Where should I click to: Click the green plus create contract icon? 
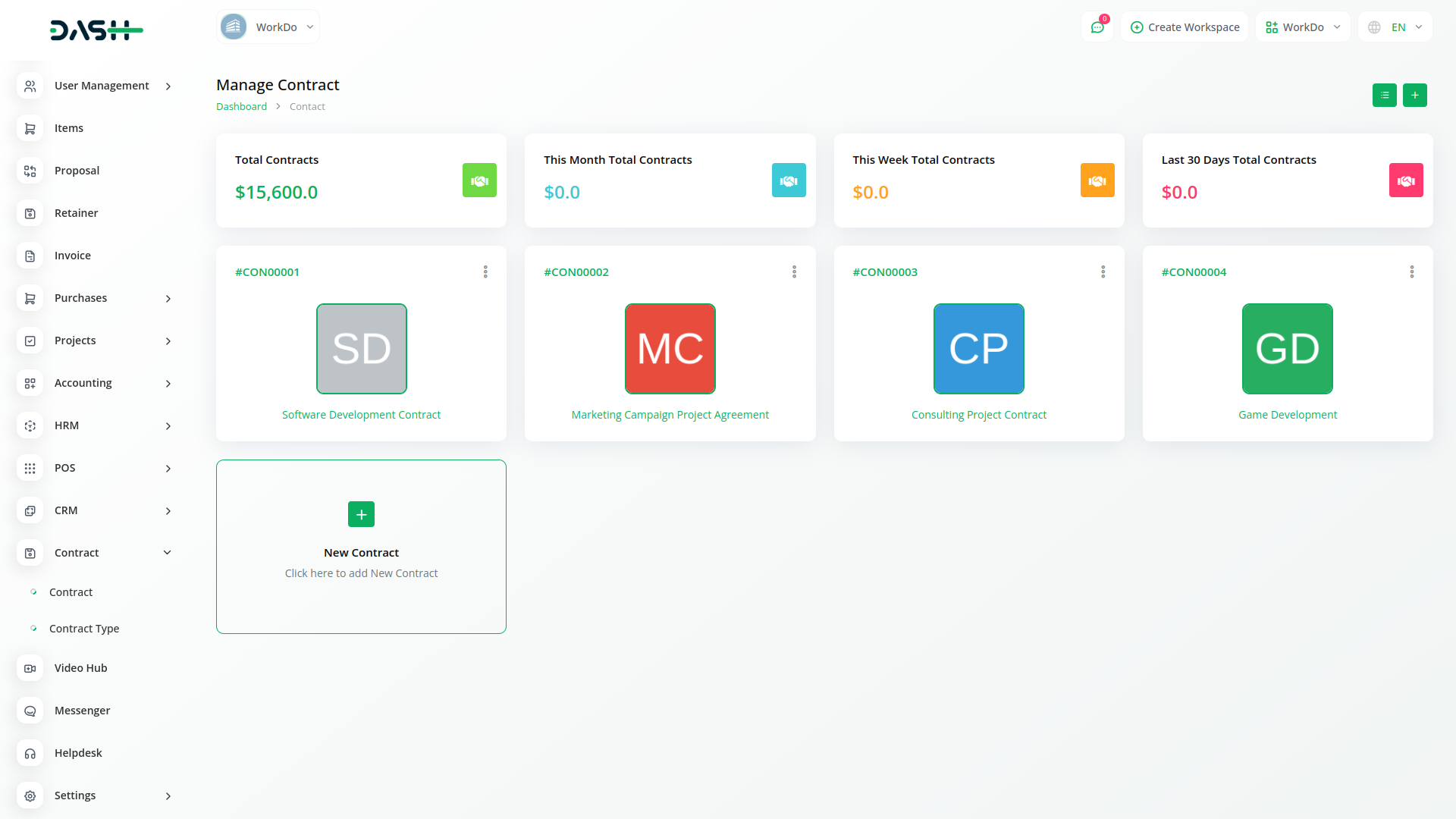click(1414, 96)
